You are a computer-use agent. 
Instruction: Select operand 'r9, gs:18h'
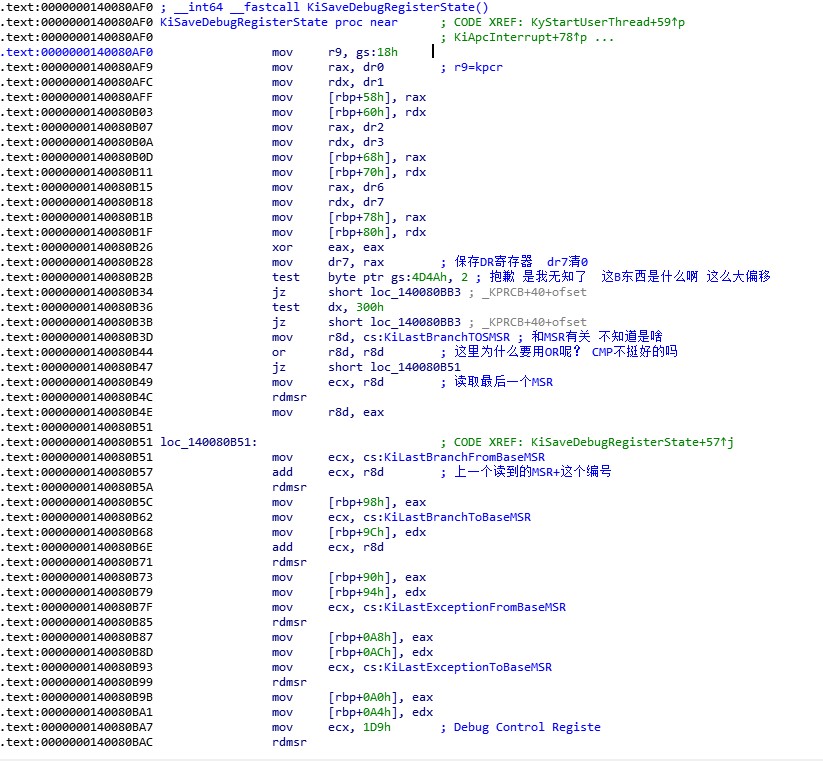click(363, 52)
